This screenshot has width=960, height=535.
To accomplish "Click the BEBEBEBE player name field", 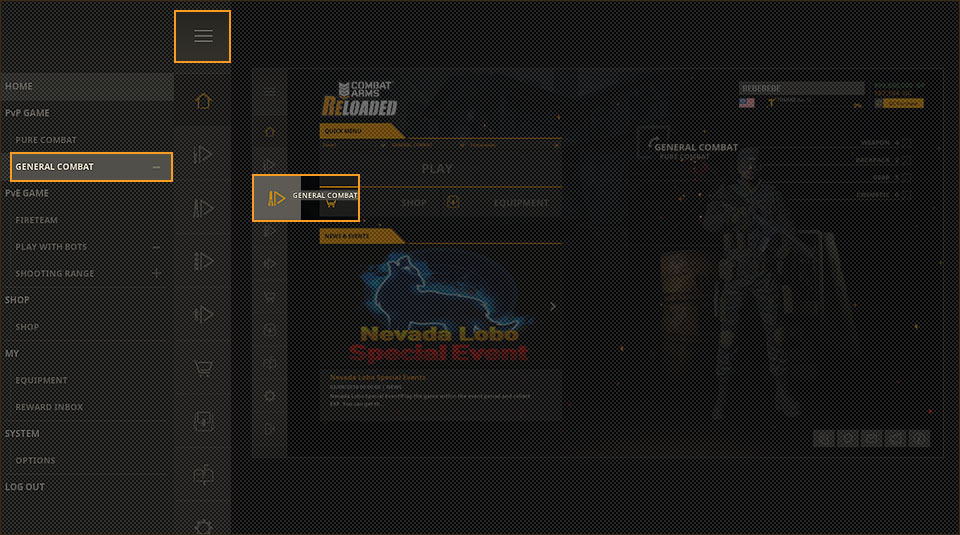I will tap(801, 88).
